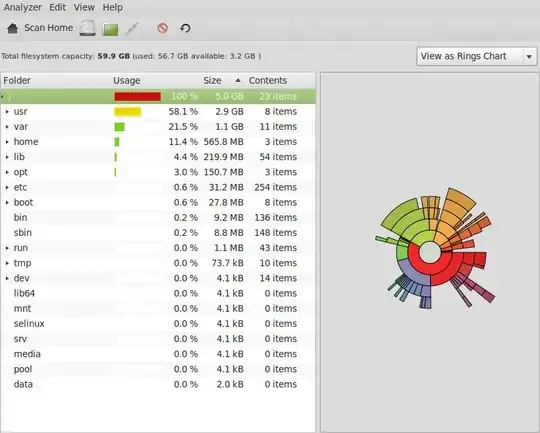
Task: Open the View menu
Action: tap(84, 7)
